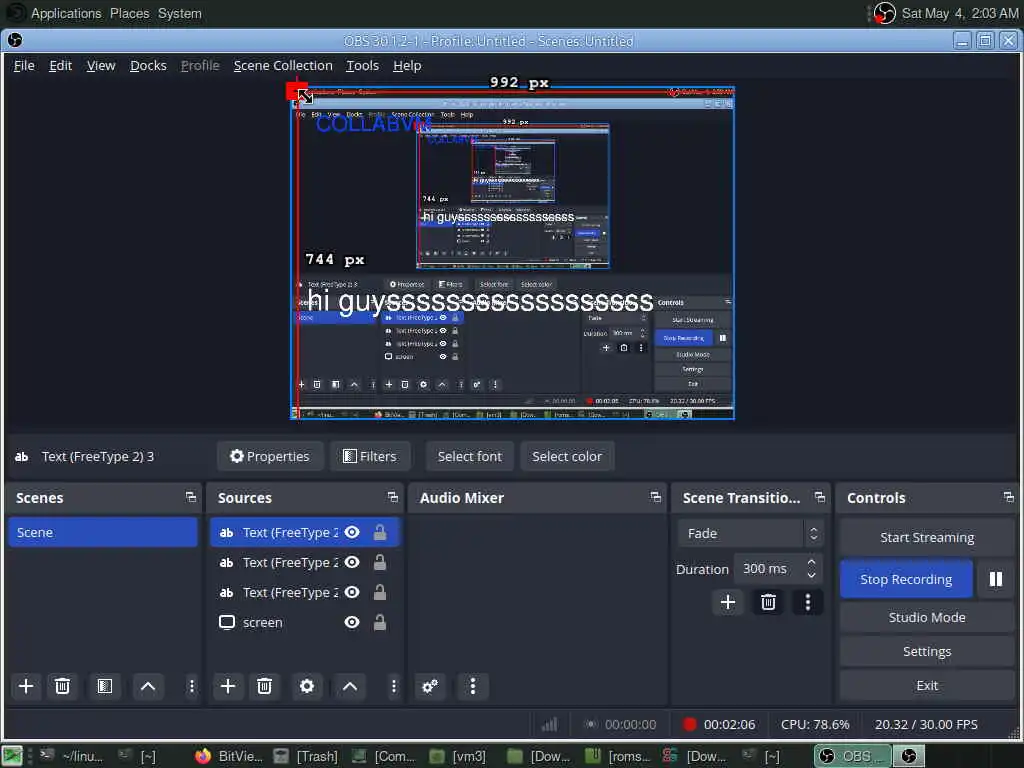The image size is (1024, 768).
Task: Add a source with Sources plus icon
Action: [x=228, y=686]
